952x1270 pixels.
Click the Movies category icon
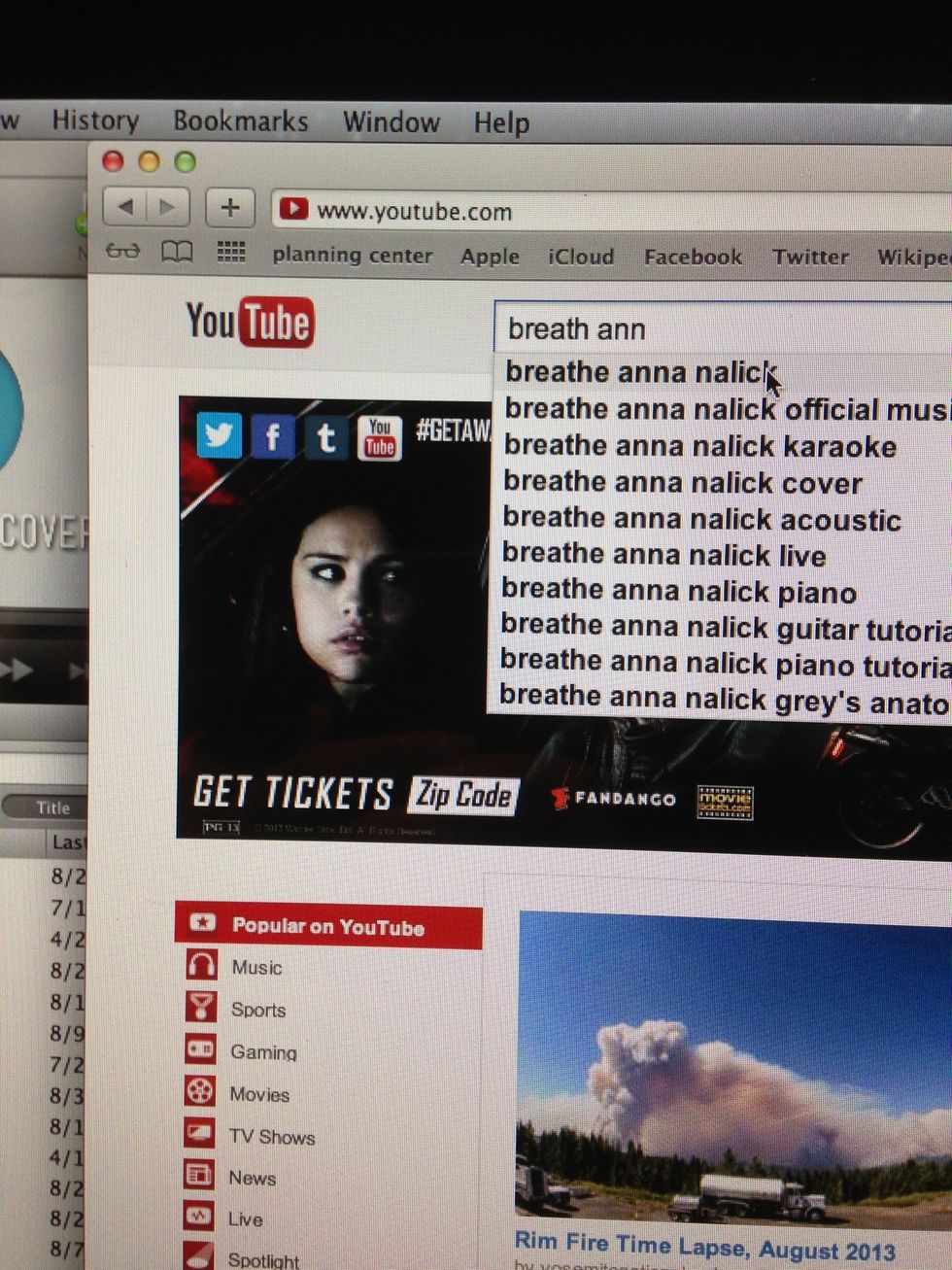tap(202, 1094)
